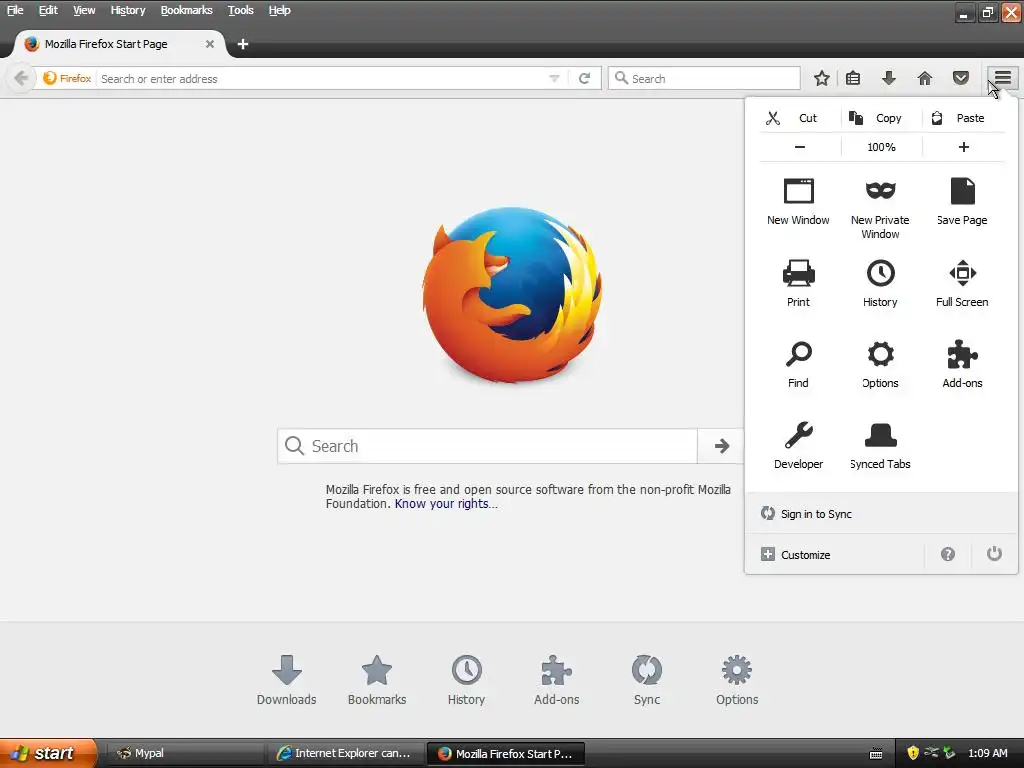The height and width of the screenshot is (768, 1024).
Task: Close the hamburger menu button
Action: (x=1002, y=78)
